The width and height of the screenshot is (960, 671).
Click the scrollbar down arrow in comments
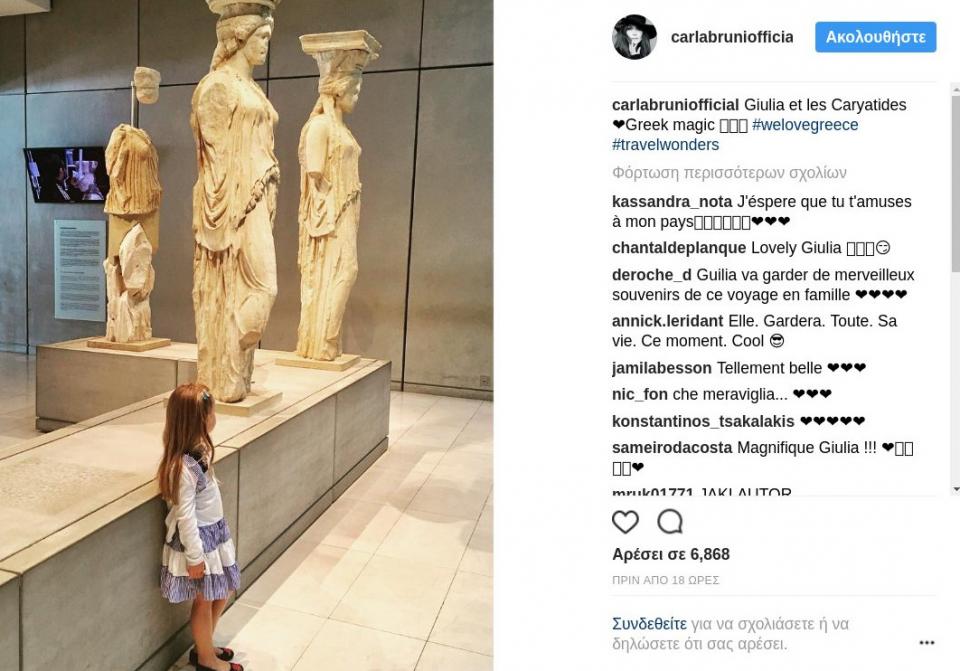pos(956,490)
